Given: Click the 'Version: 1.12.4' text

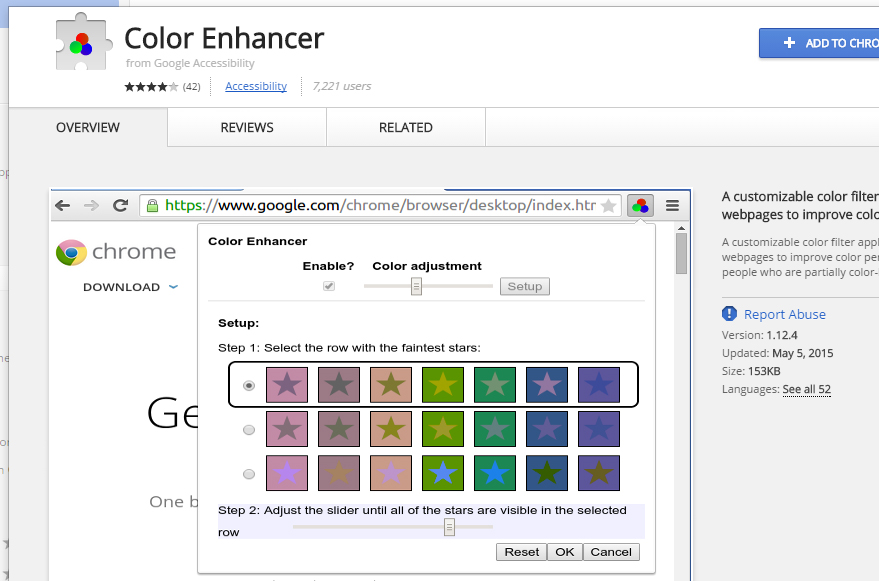Looking at the screenshot, I should coord(760,335).
